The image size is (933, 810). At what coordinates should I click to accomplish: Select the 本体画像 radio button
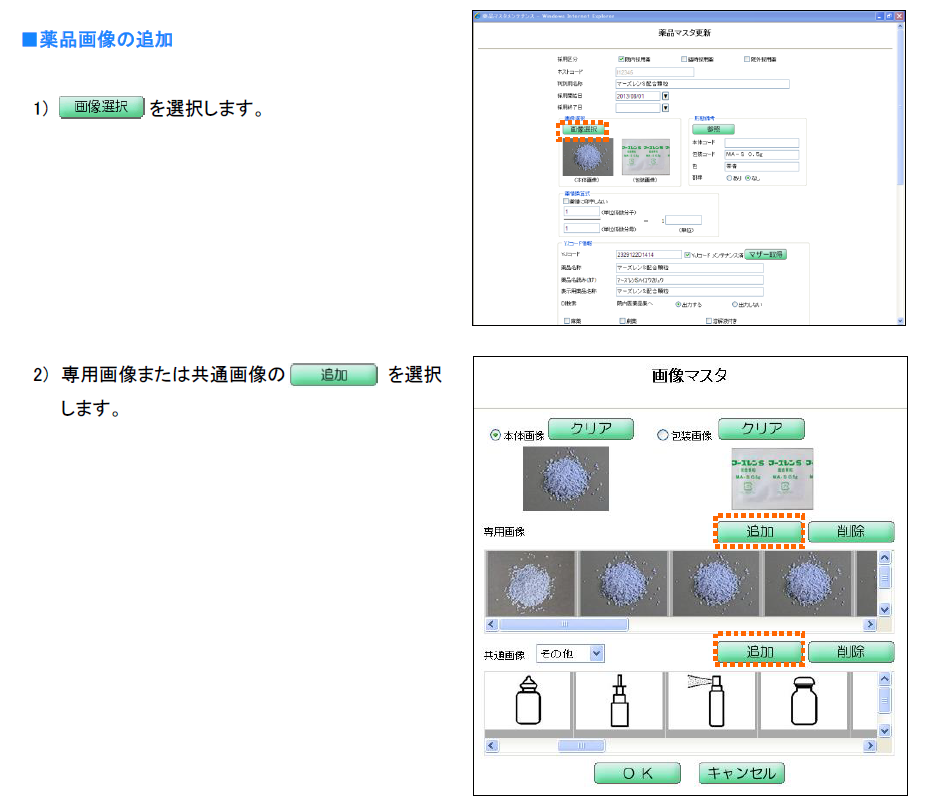(495, 435)
